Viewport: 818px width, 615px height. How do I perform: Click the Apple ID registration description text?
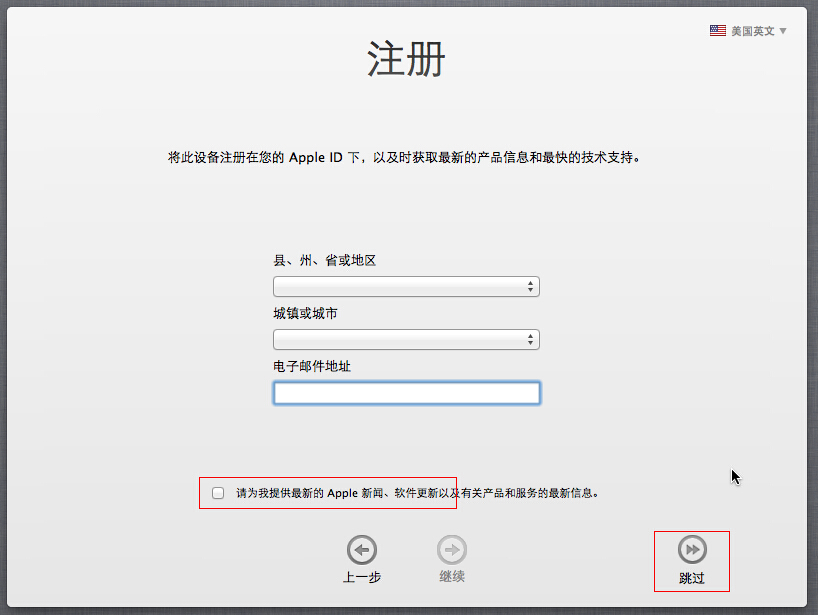pos(404,157)
